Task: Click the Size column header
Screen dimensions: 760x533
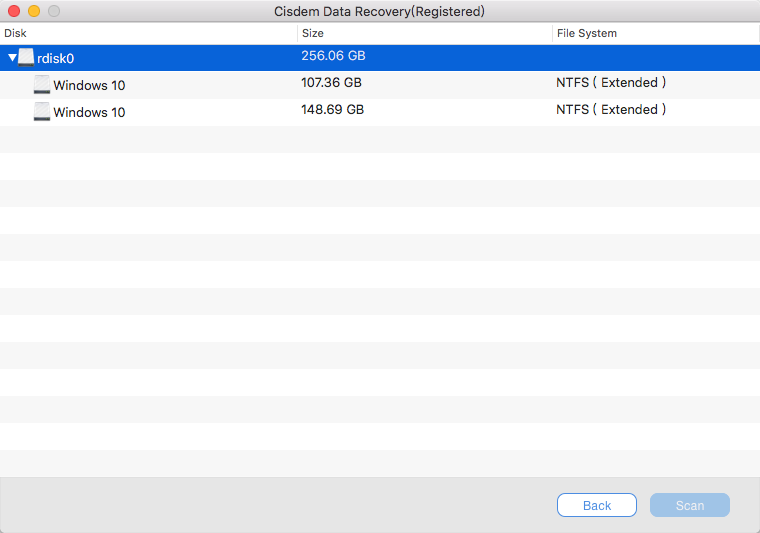Action: [425, 33]
